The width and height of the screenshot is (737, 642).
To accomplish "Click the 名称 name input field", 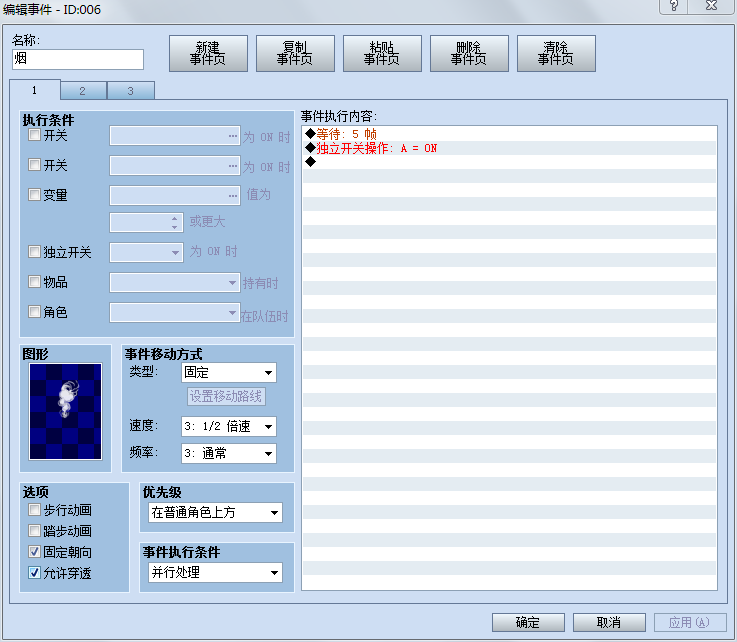I will [78, 59].
